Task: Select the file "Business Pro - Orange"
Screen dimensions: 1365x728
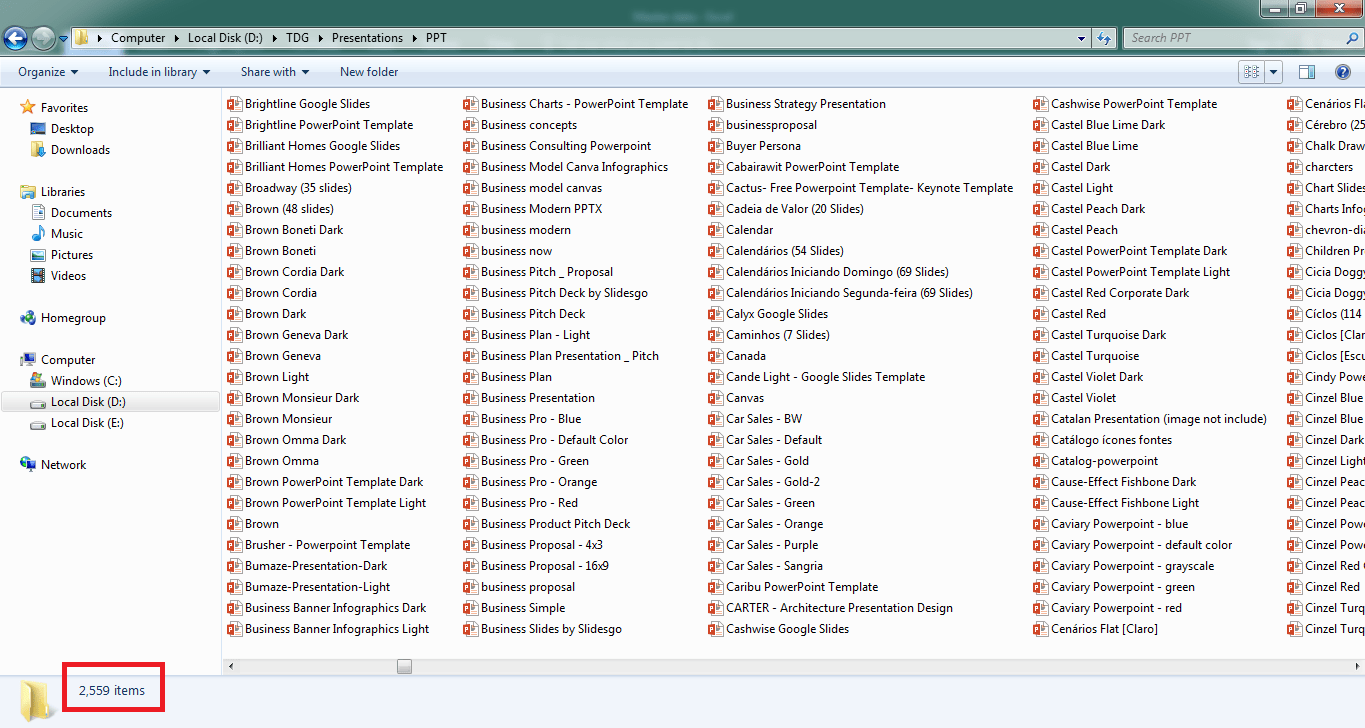Action: (x=539, y=482)
